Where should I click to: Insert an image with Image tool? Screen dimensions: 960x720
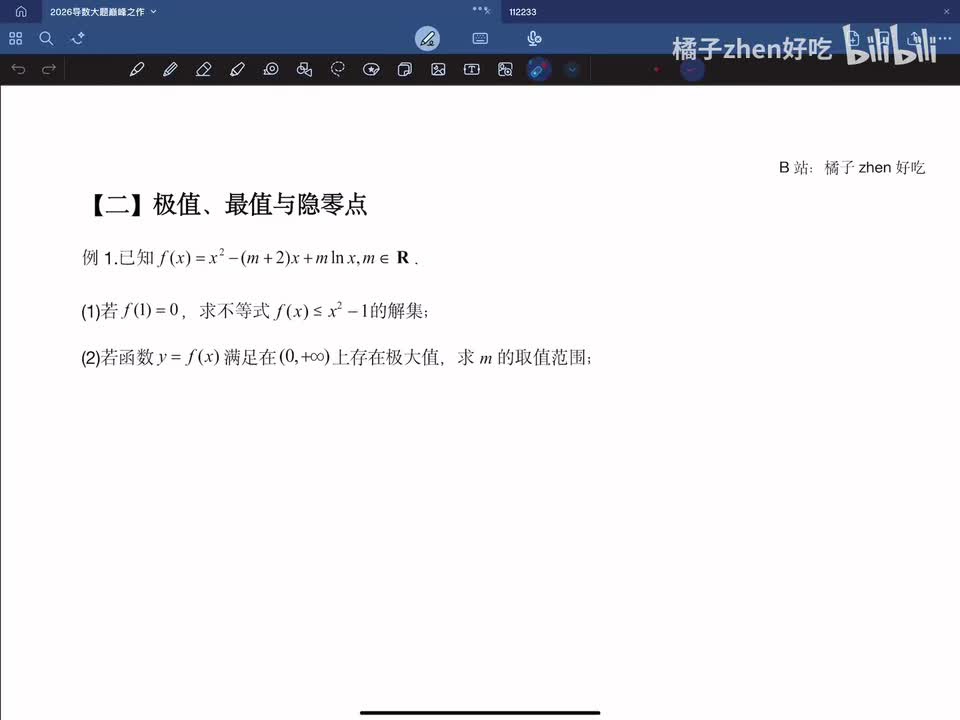point(438,69)
